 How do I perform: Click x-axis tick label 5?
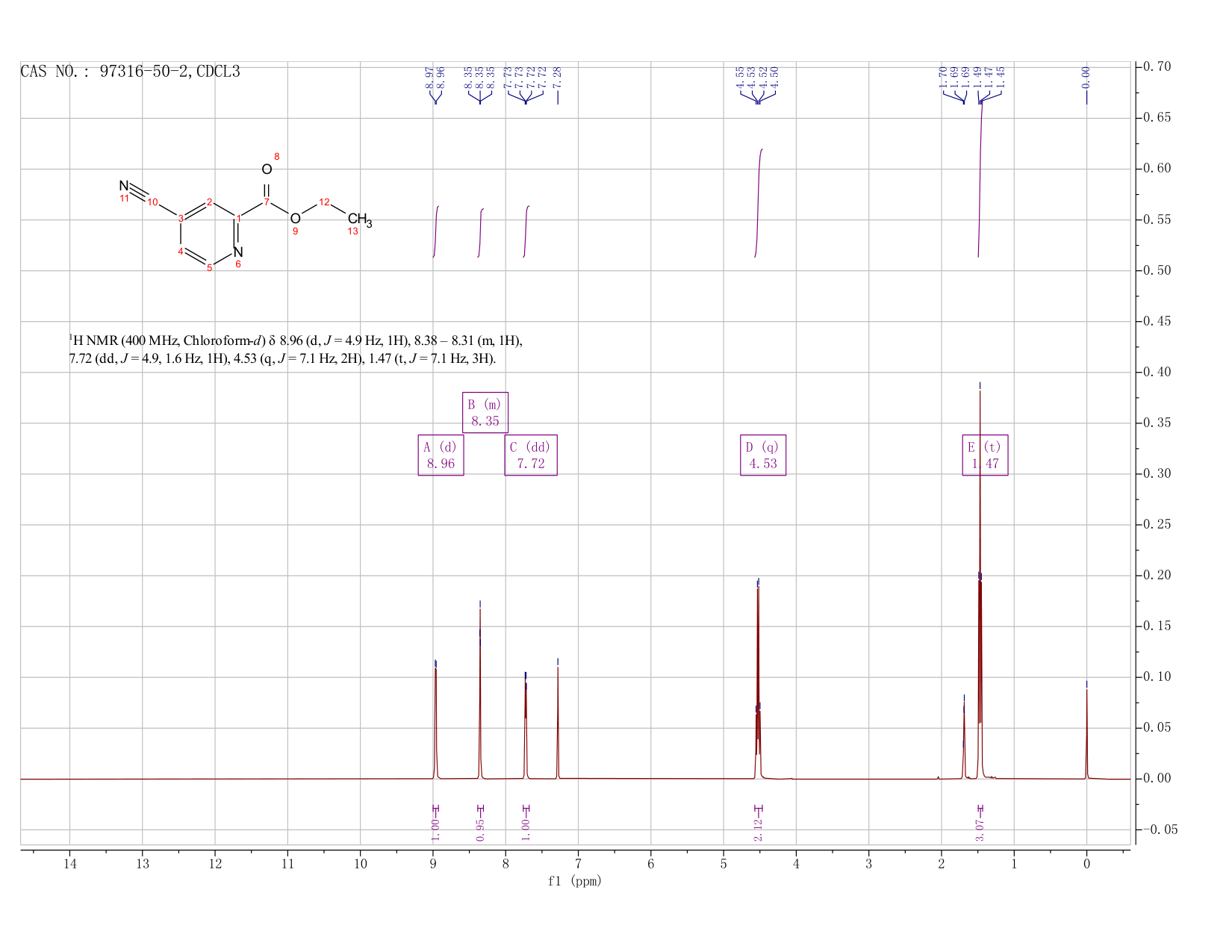click(x=723, y=864)
